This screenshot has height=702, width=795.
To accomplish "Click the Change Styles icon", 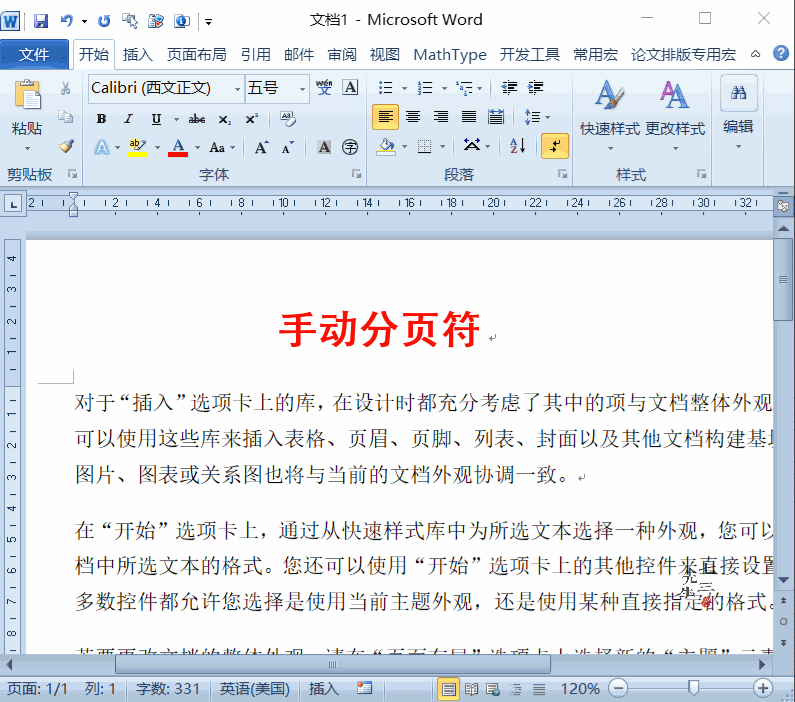I will coord(674,95).
